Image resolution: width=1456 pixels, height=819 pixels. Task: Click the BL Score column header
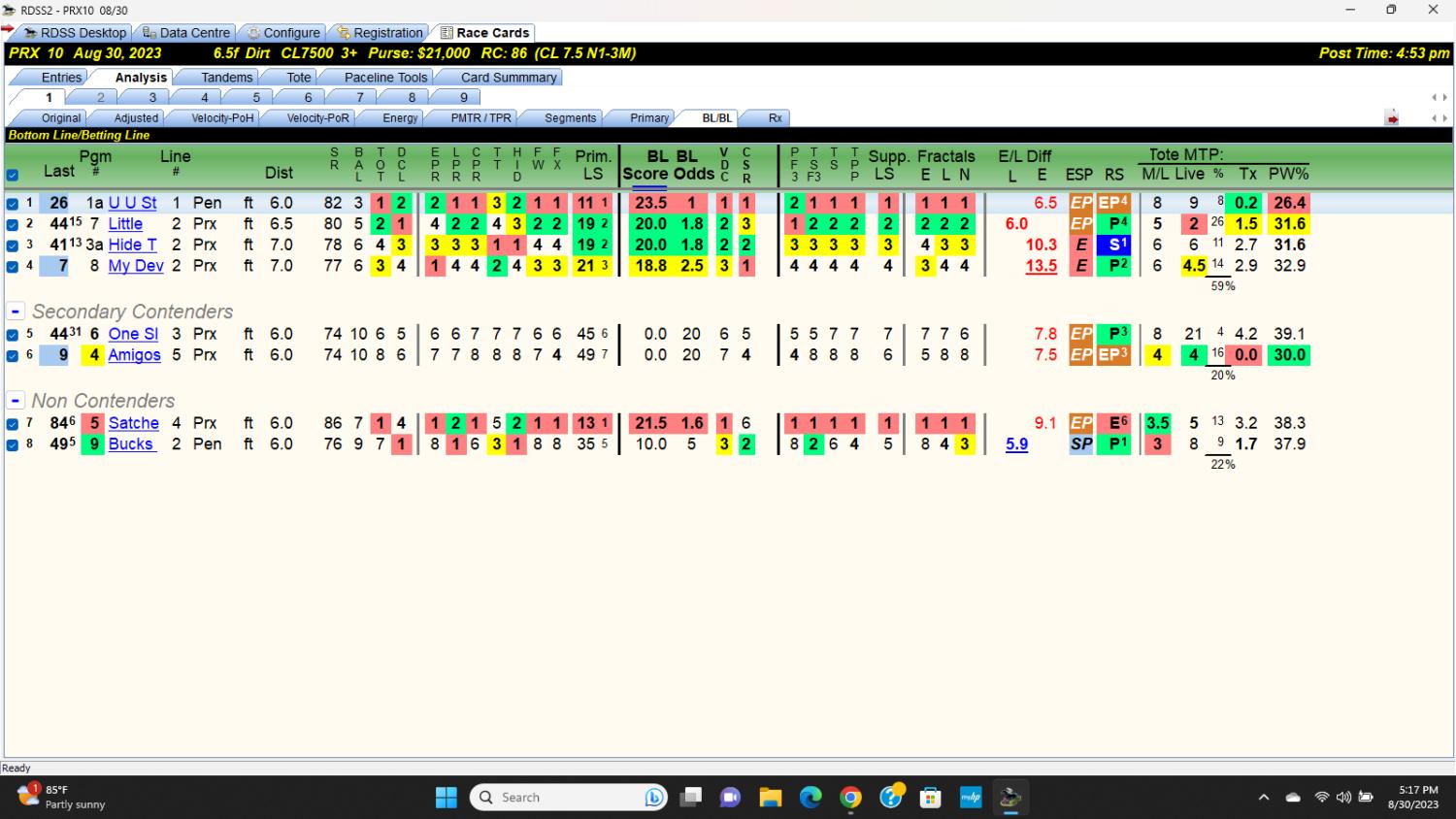[x=645, y=165]
